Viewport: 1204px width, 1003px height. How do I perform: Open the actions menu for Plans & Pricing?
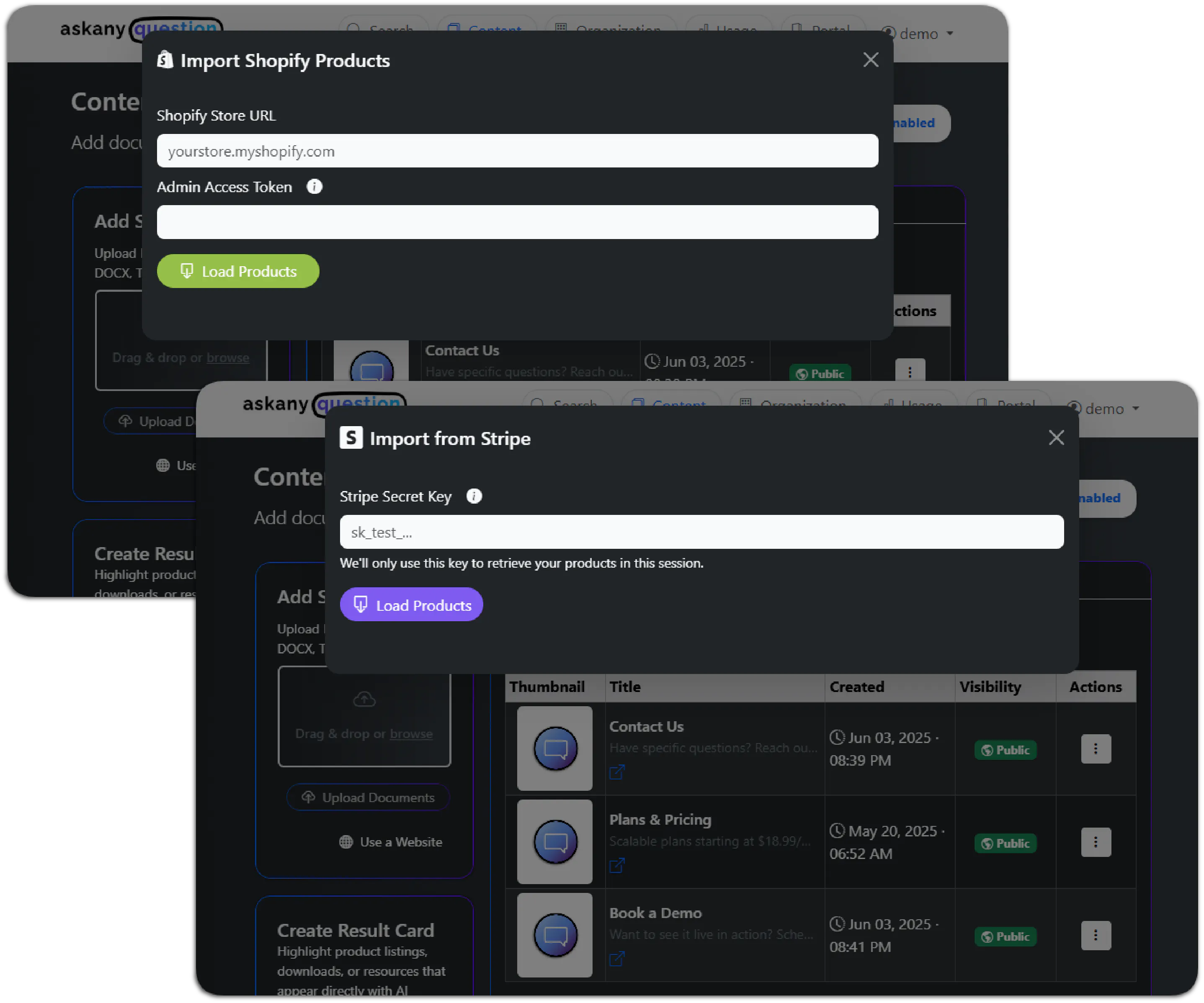pyautogui.click(x=1096, y=842)
